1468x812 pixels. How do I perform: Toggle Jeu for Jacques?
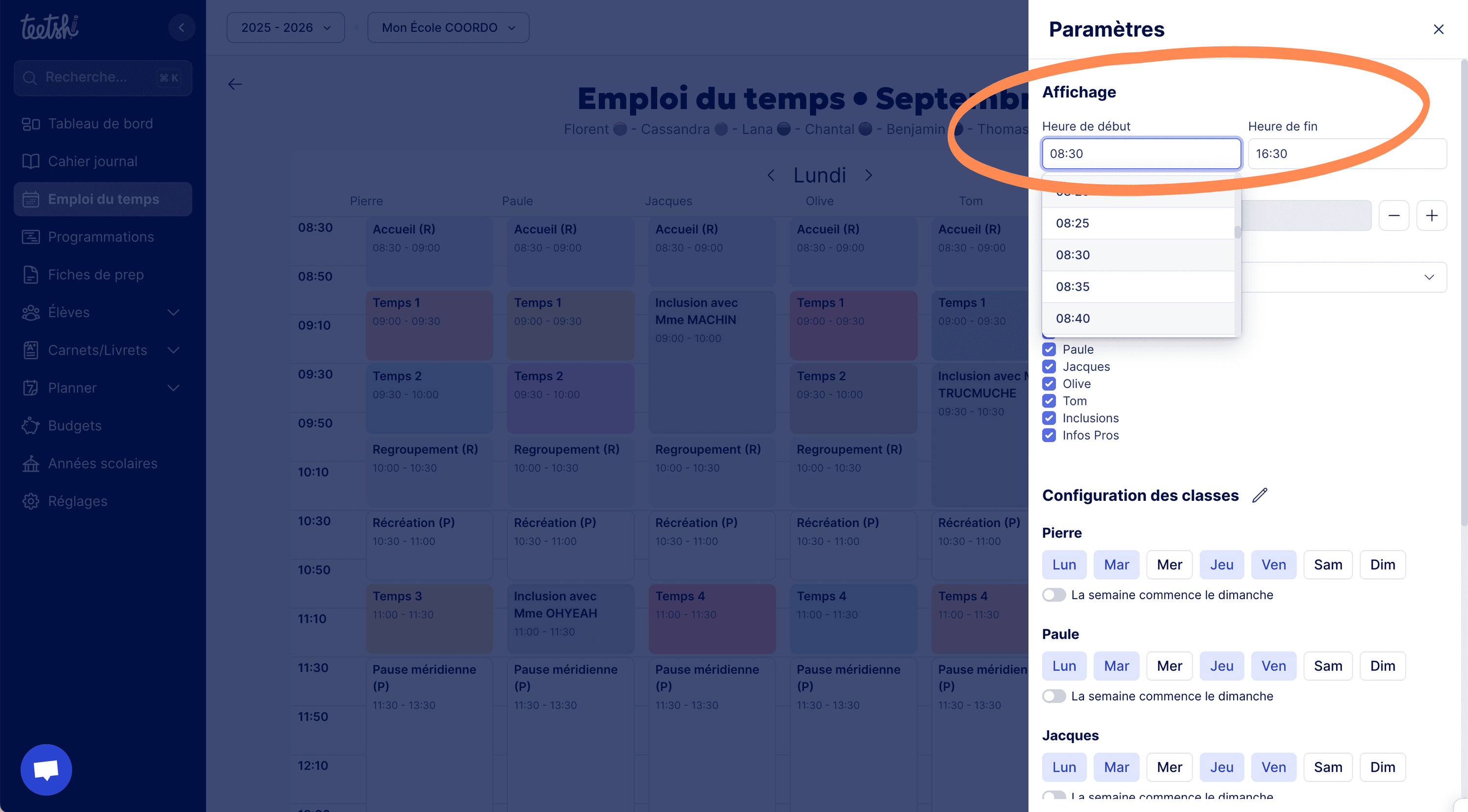point(1221,767)
